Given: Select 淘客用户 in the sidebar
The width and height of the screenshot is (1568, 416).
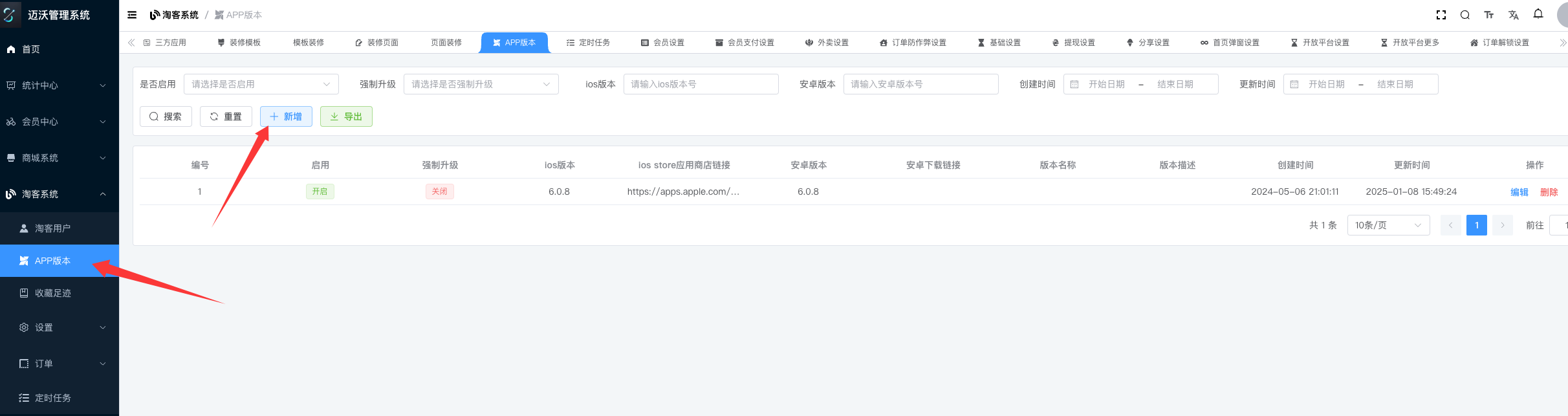Looking at the screenshot, I should tap(53, 228).
